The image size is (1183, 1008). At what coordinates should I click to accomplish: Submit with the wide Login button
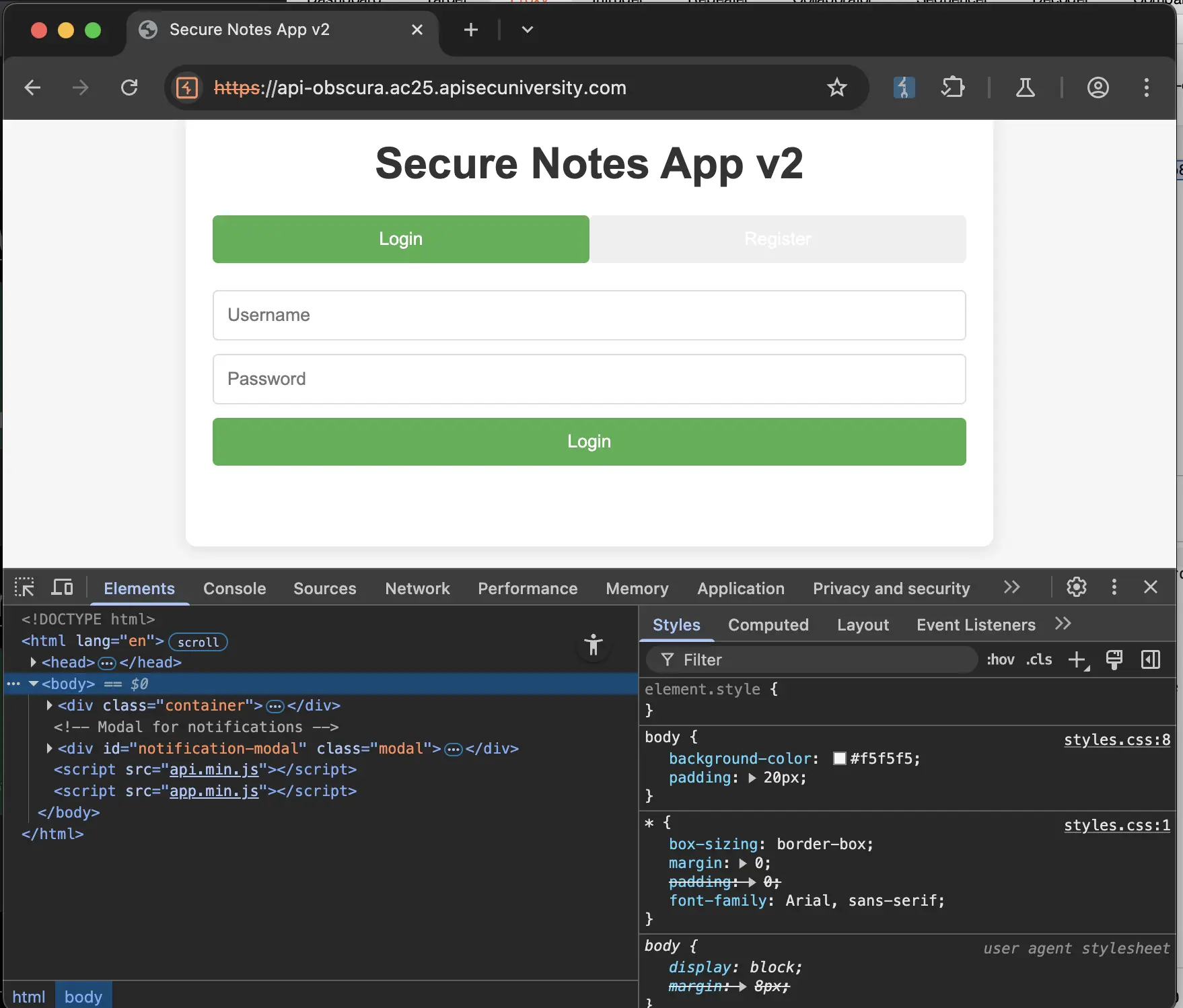point(589,441)
